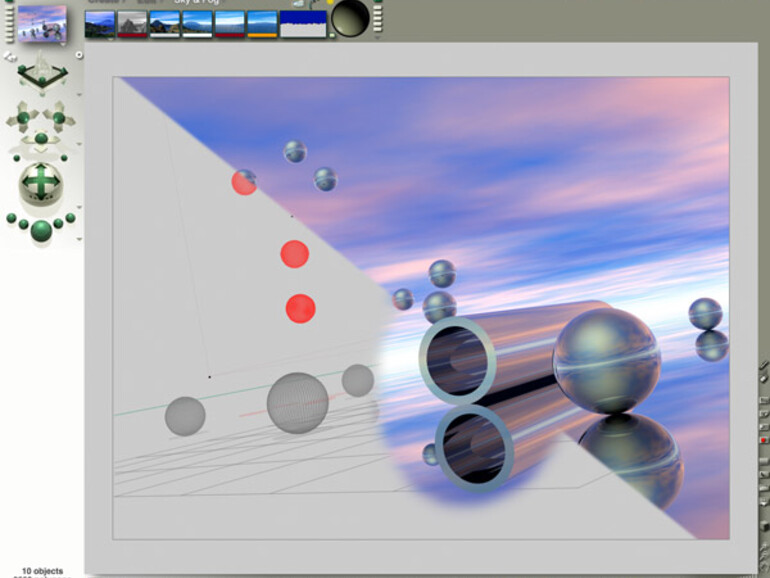Pick the red swatch under the grayscale thumbnail
The height and width of the screenshot is (578, 770).
(133, 35)
